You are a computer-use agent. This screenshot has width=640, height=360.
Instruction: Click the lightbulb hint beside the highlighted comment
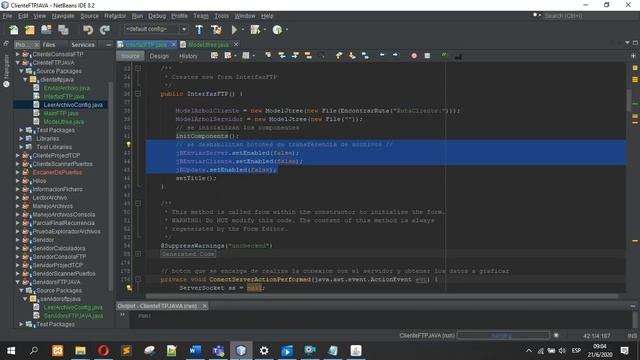[x=128, y=144]
